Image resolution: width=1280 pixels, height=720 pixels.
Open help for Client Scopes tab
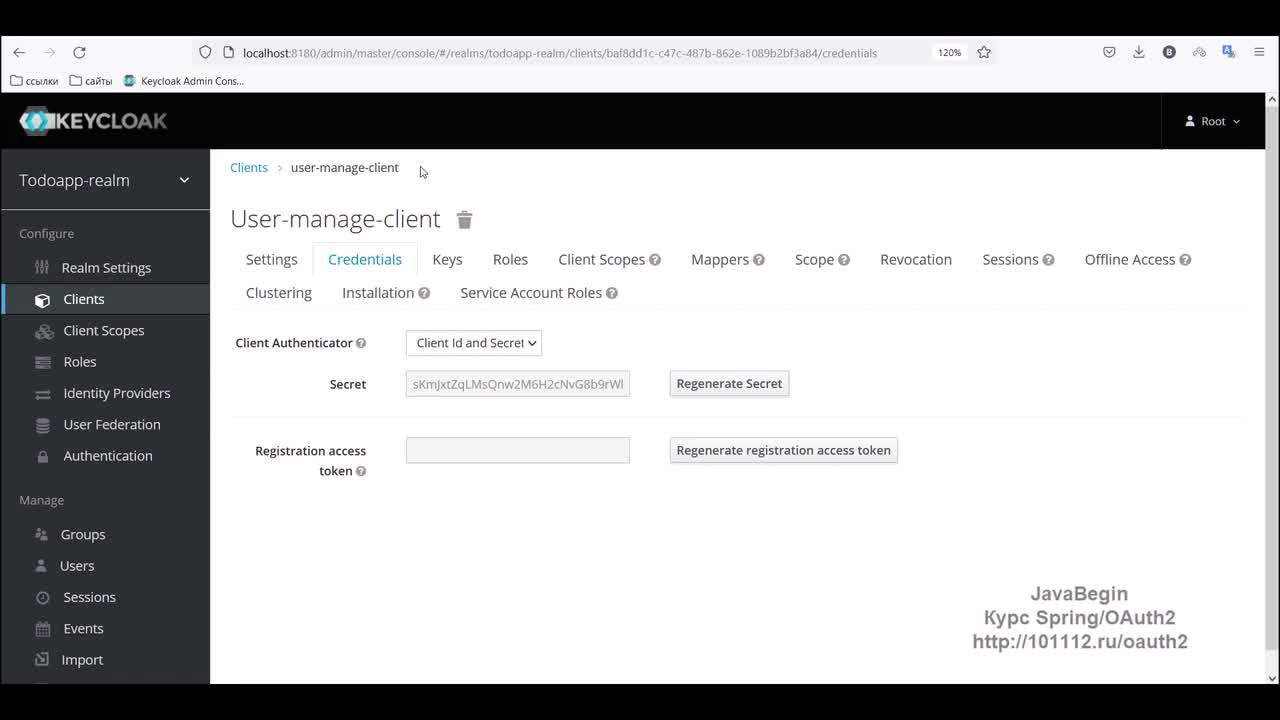(655, 260)
